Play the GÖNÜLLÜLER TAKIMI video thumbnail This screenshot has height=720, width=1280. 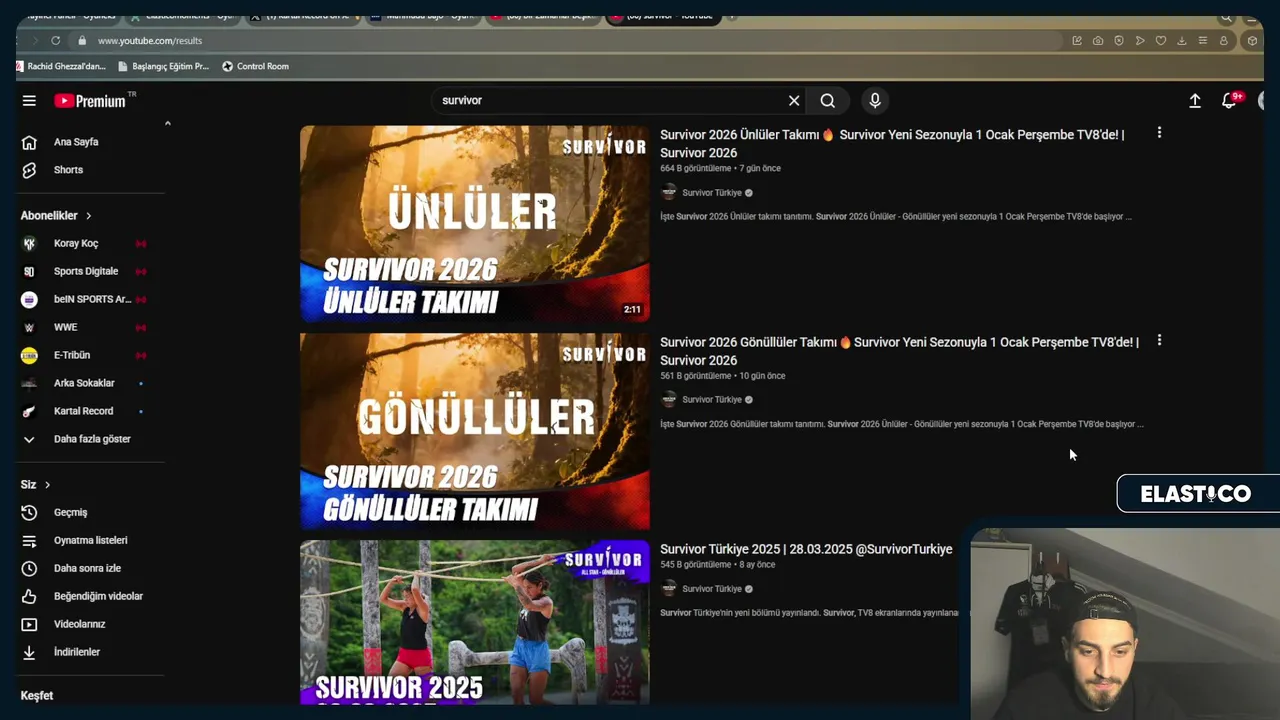(x=475, y=432)
